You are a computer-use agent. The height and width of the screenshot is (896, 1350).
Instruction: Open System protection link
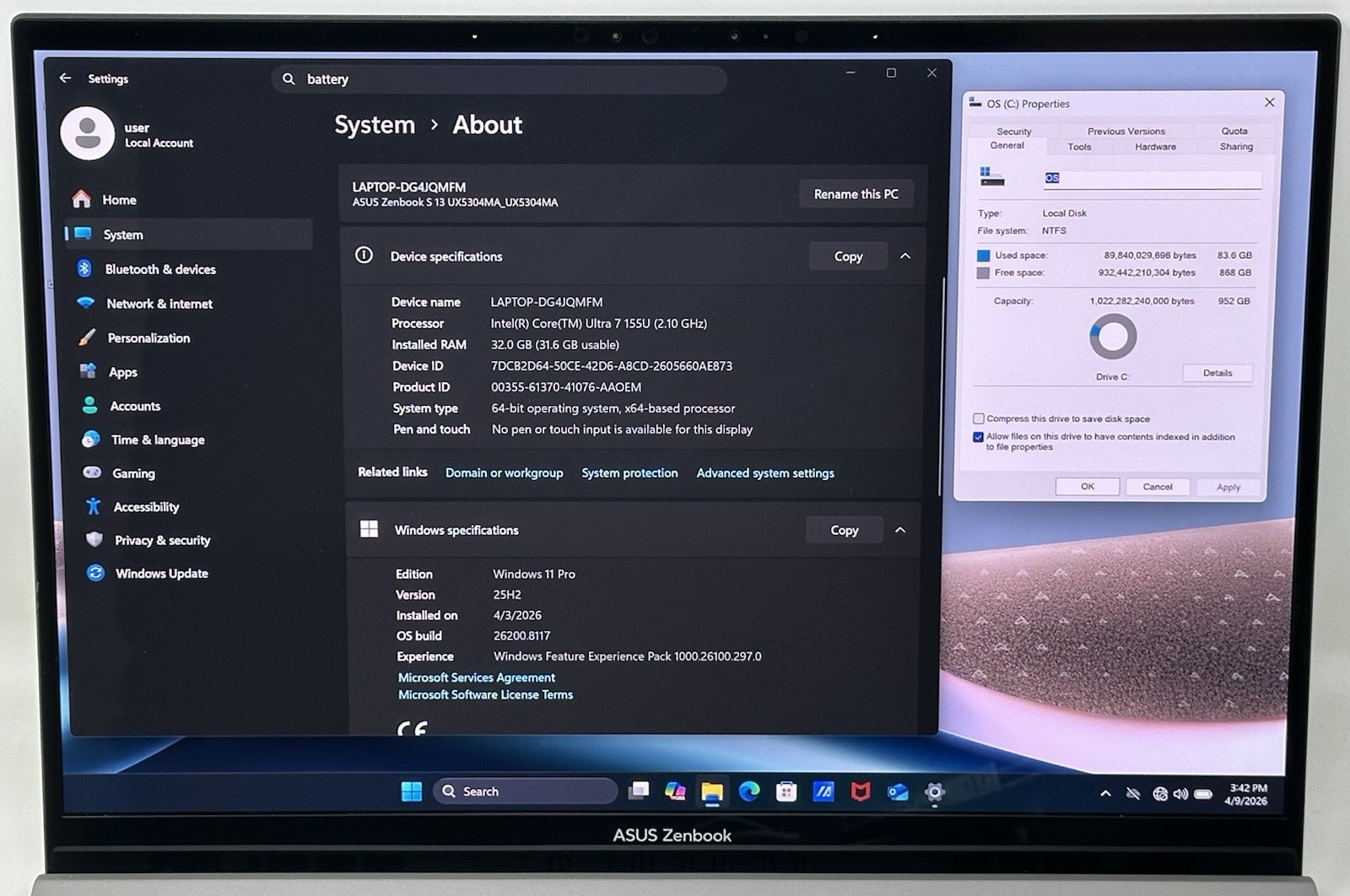pyautogui.click(x=629, y=472)
